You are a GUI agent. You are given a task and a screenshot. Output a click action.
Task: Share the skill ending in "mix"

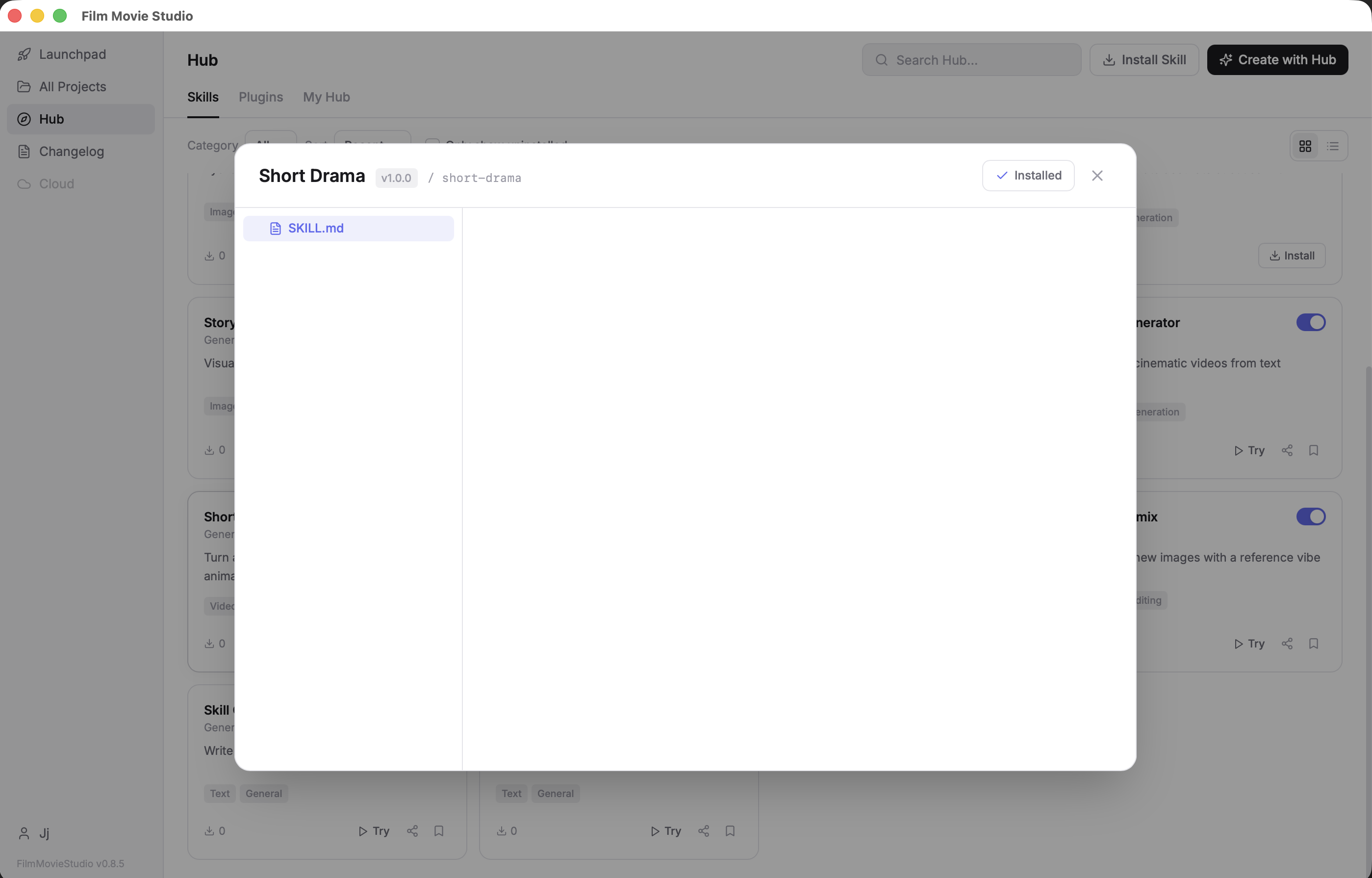(x=1287, y=644)
